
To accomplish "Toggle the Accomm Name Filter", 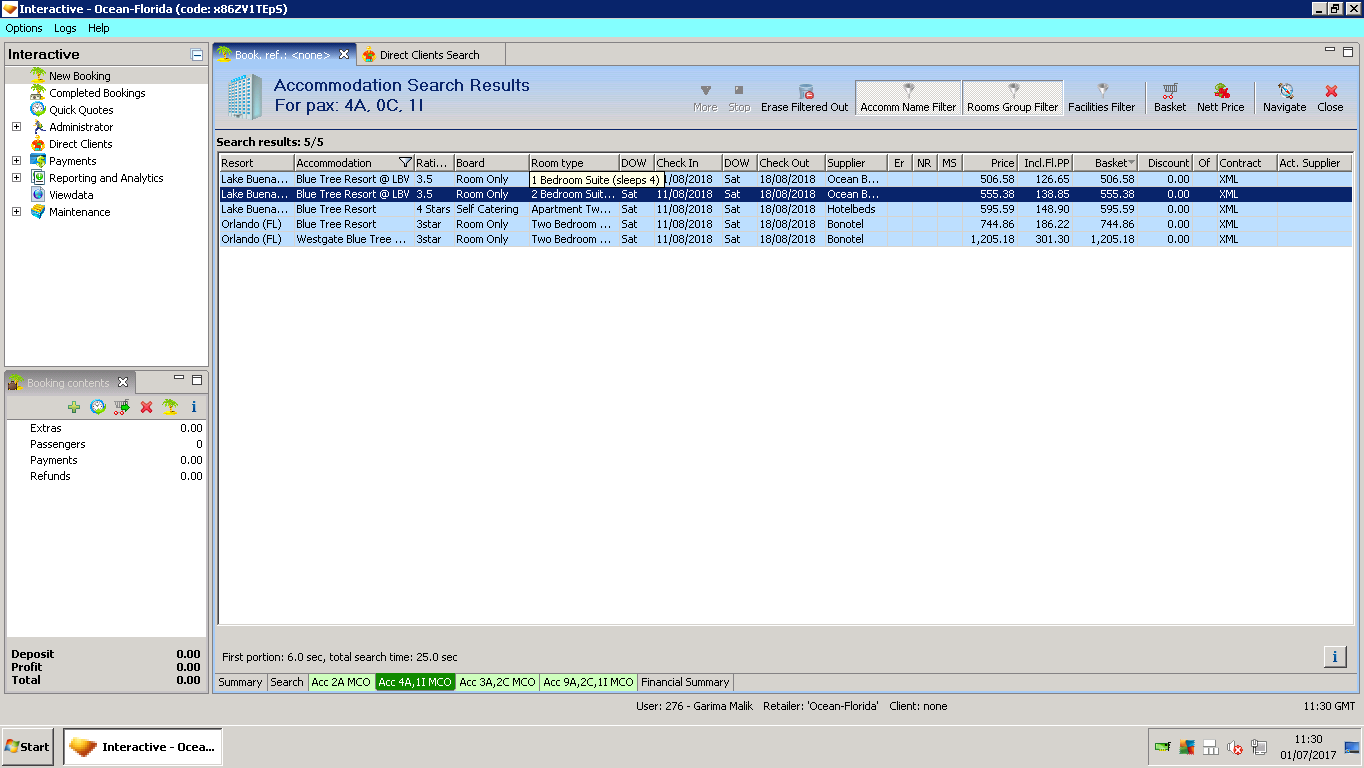I will (x=908, y=98).
